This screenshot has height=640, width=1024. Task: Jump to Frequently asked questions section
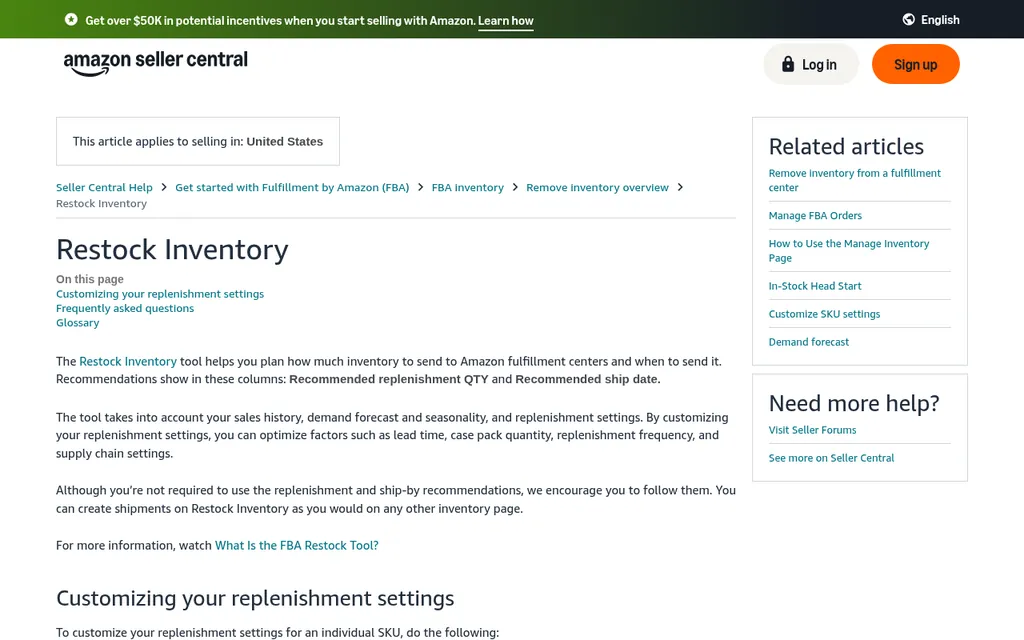point(125,308)
